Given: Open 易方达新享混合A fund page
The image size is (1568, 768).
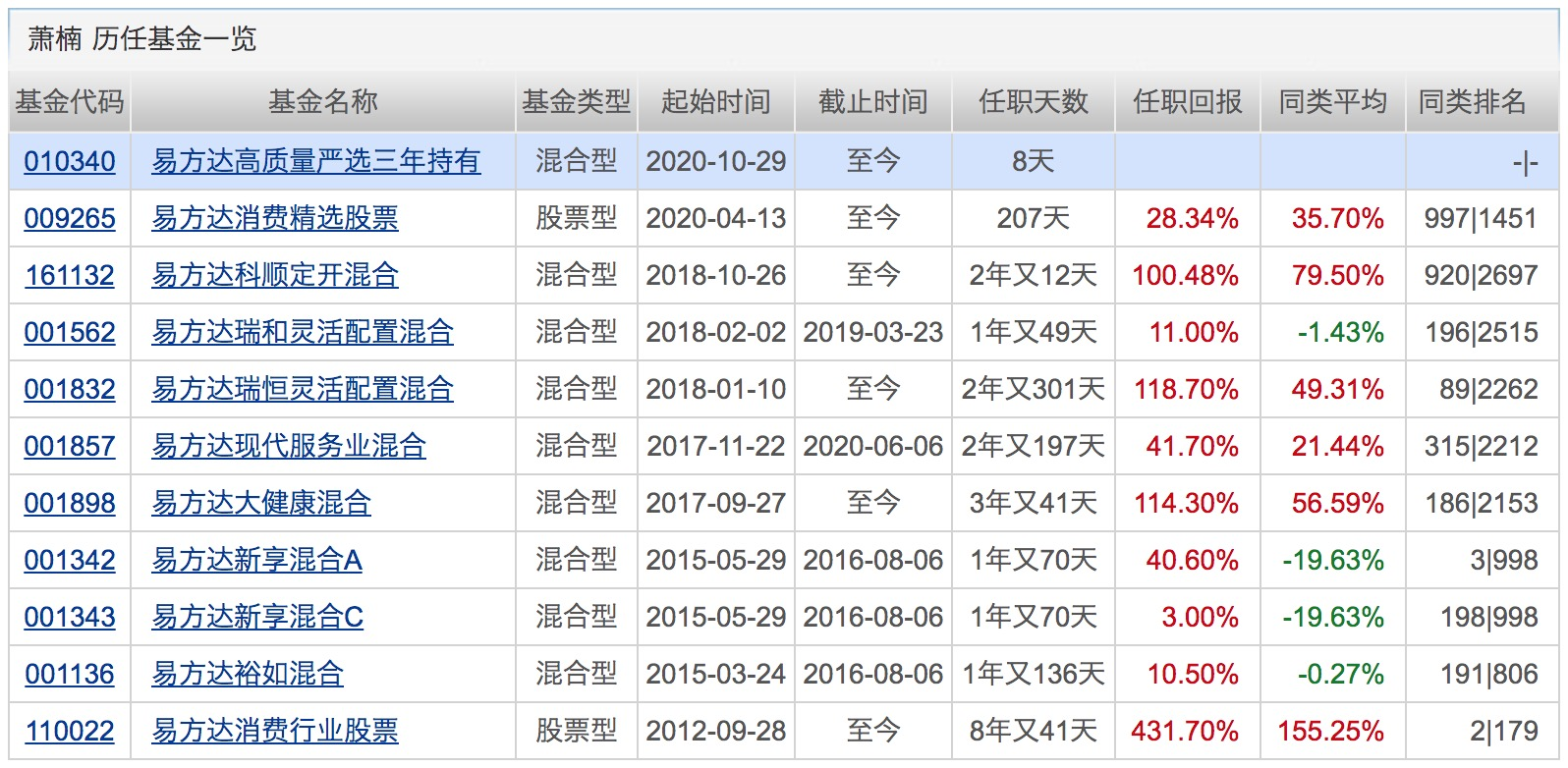Looking at the screenshot, I should pos(256,560).
